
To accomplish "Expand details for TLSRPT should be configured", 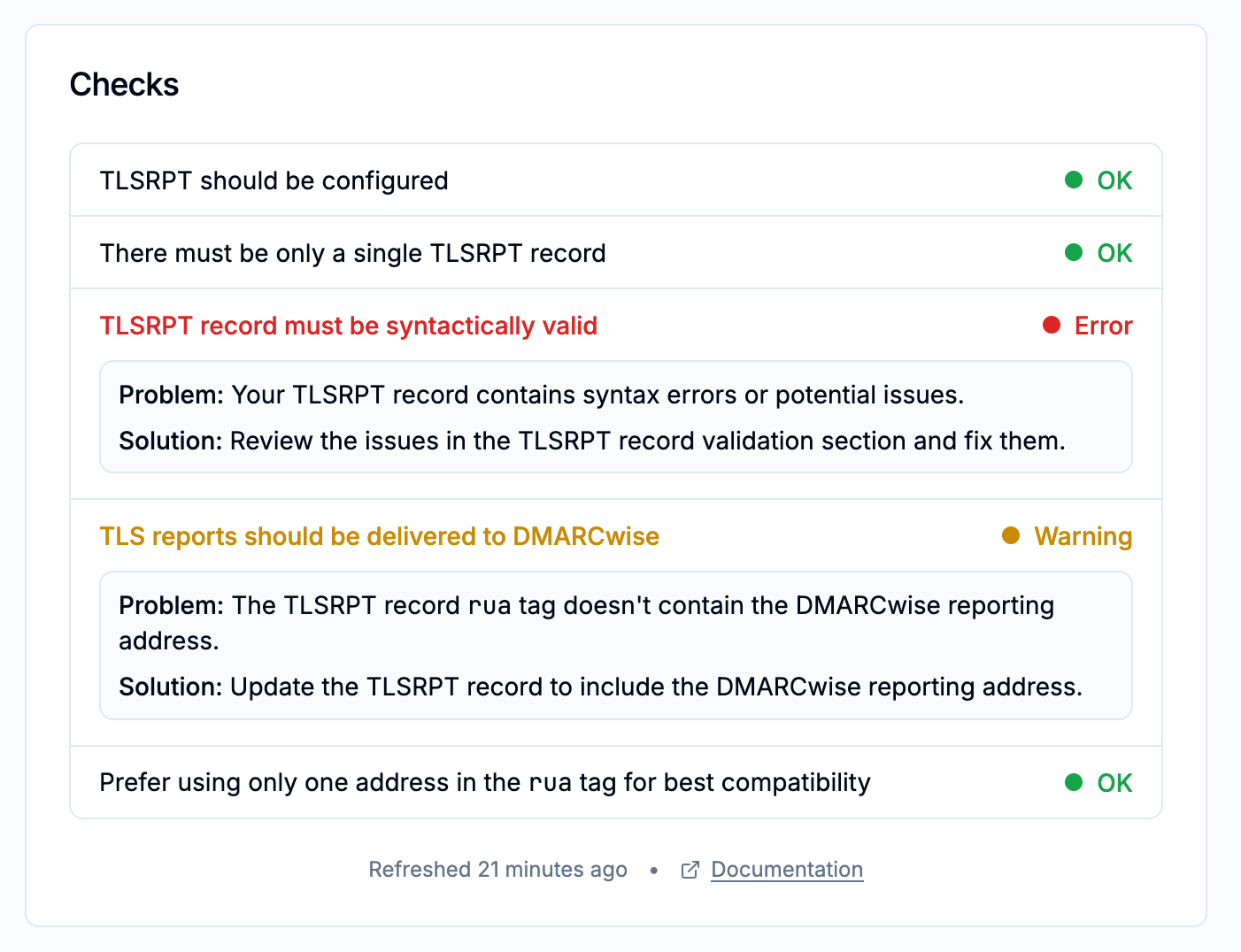I will coord(273,180).
